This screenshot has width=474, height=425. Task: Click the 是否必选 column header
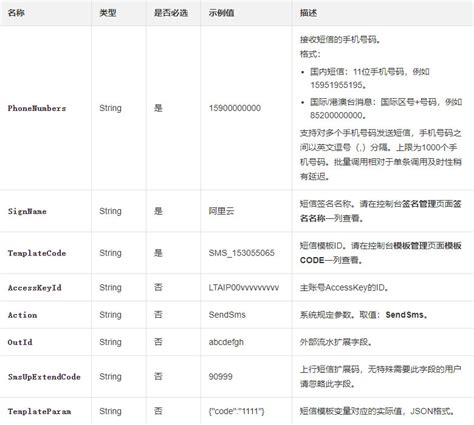pos(171,13)
